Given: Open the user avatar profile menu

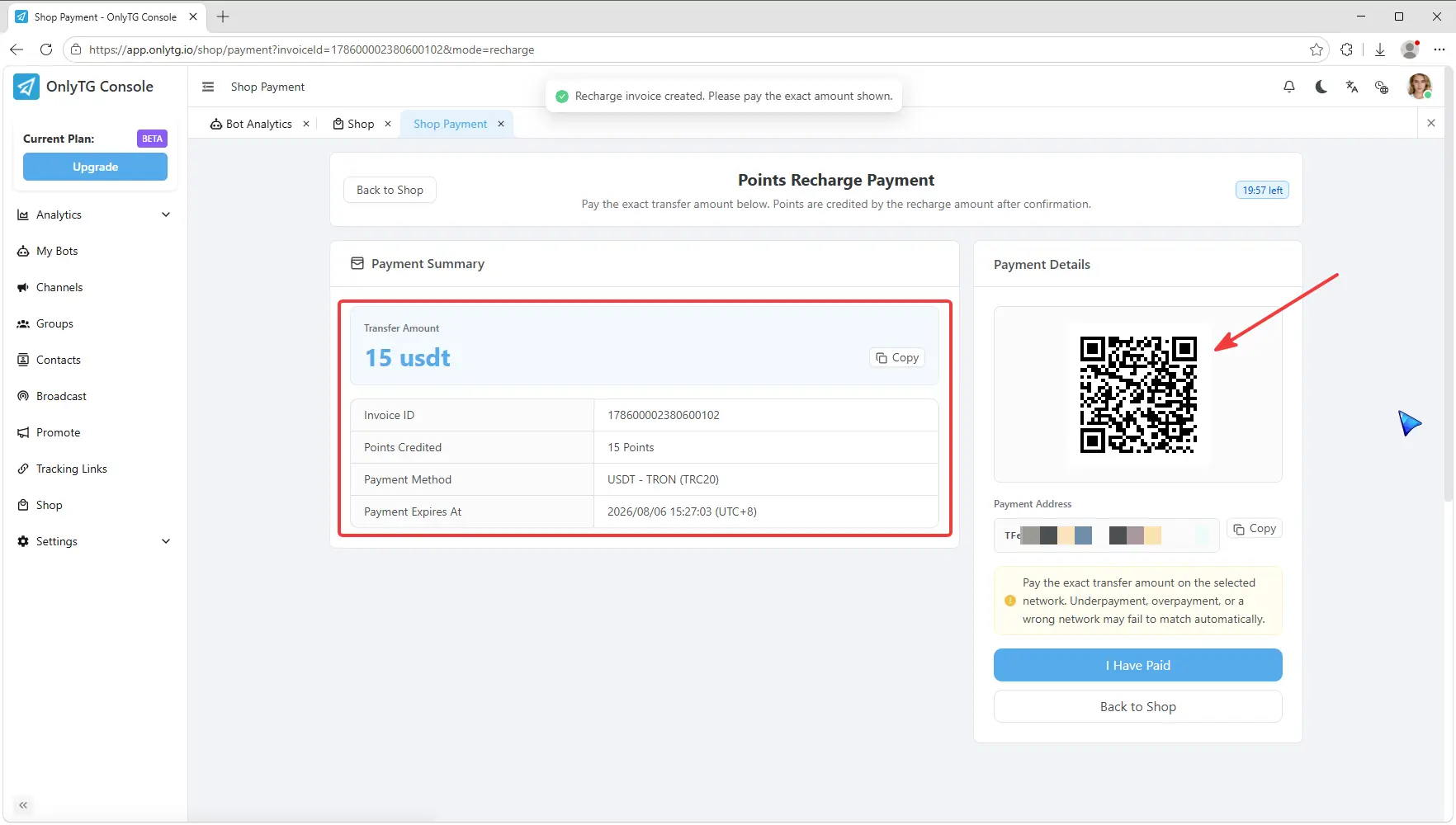Looking at the screenshot, I should tap(1420, 86).
